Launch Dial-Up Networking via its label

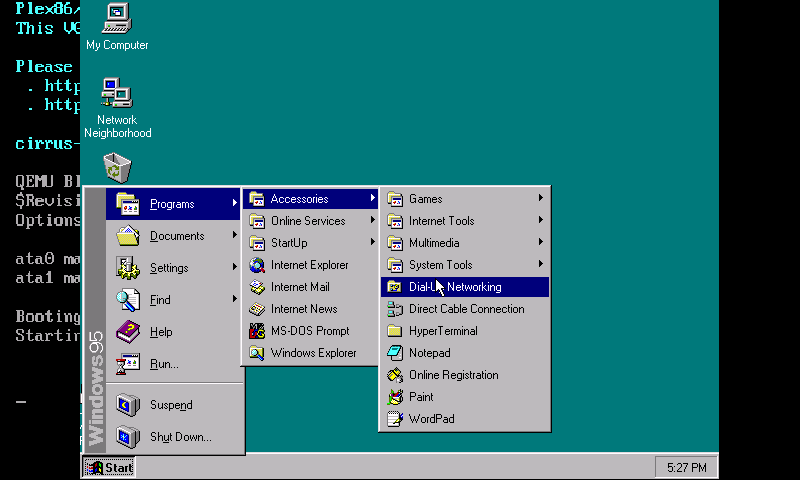455,287
